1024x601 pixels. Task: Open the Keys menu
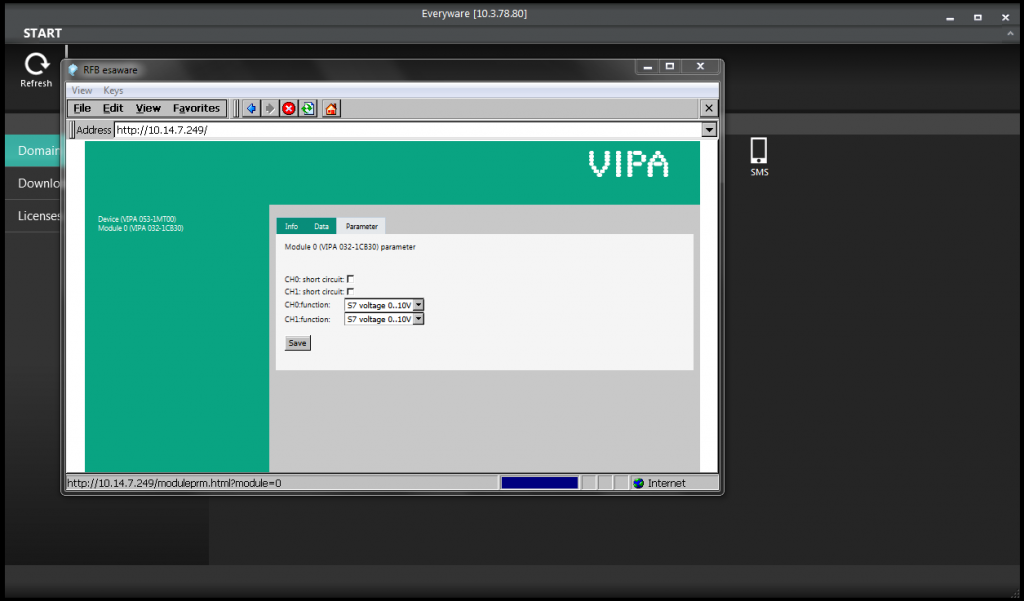click(113, 91)
